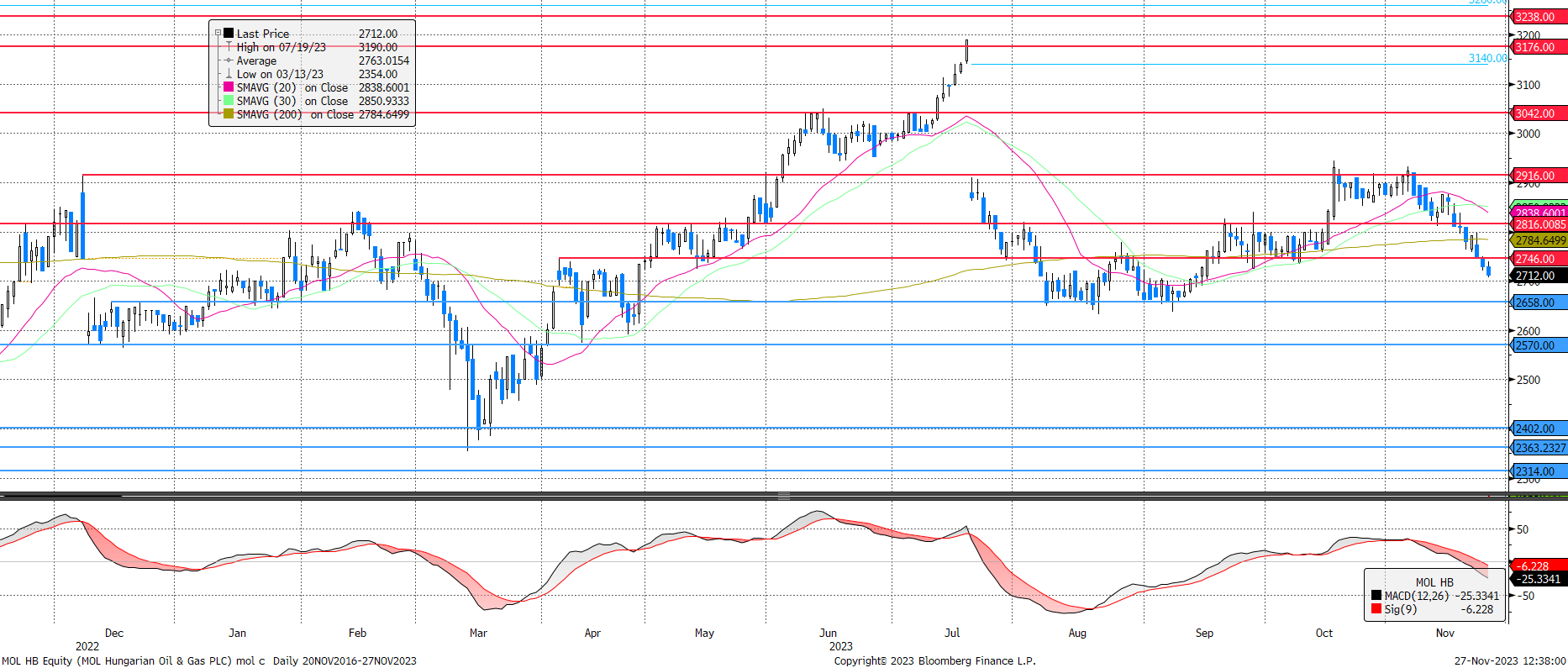Click the pink SMAVG (20) color swatch
This screenshot has width=1568, height=668.
tap(229, 87)
